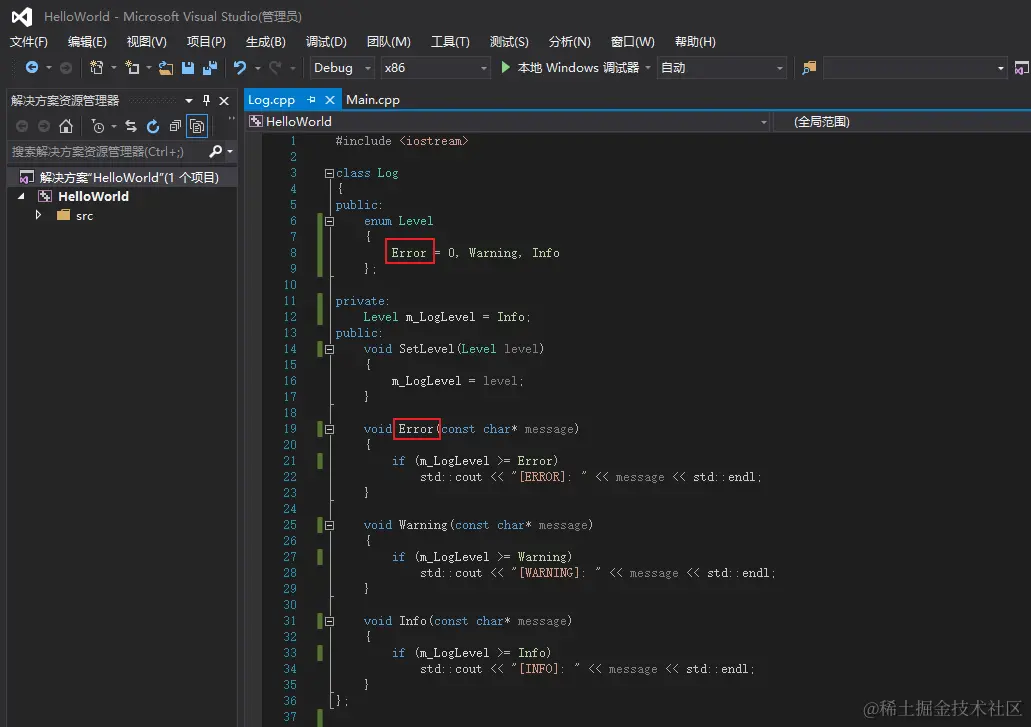Click the line Level m_LogLevel = Info;
The image size is (1031, 727).
click(x=446, y=317)
